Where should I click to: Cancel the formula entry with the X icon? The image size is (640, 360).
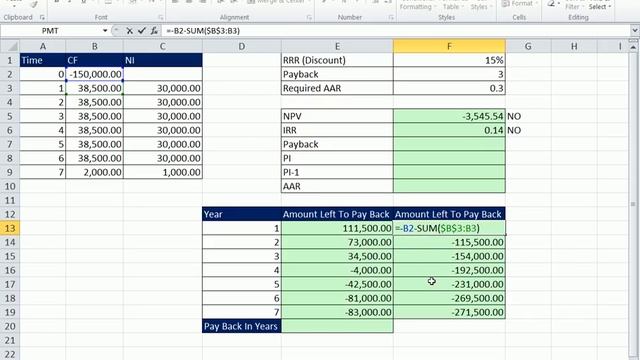click(129, 31)
